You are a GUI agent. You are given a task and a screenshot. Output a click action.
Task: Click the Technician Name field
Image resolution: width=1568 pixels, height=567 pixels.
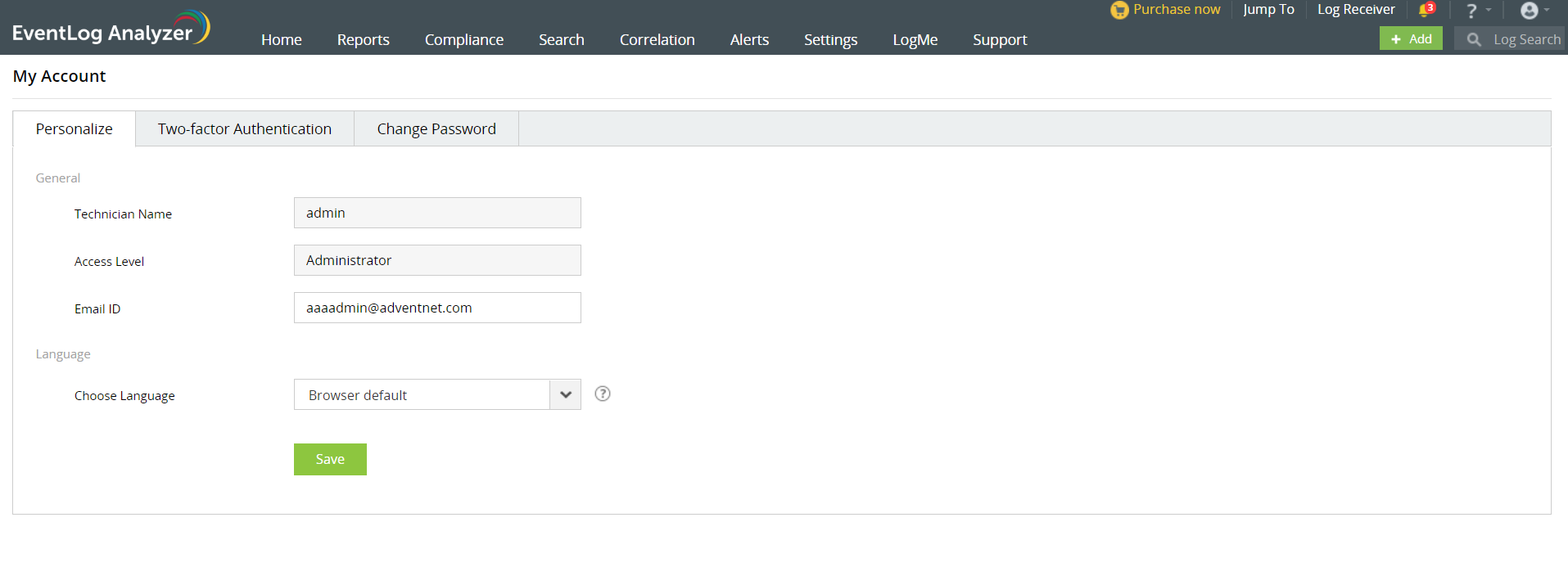point(437,213)
